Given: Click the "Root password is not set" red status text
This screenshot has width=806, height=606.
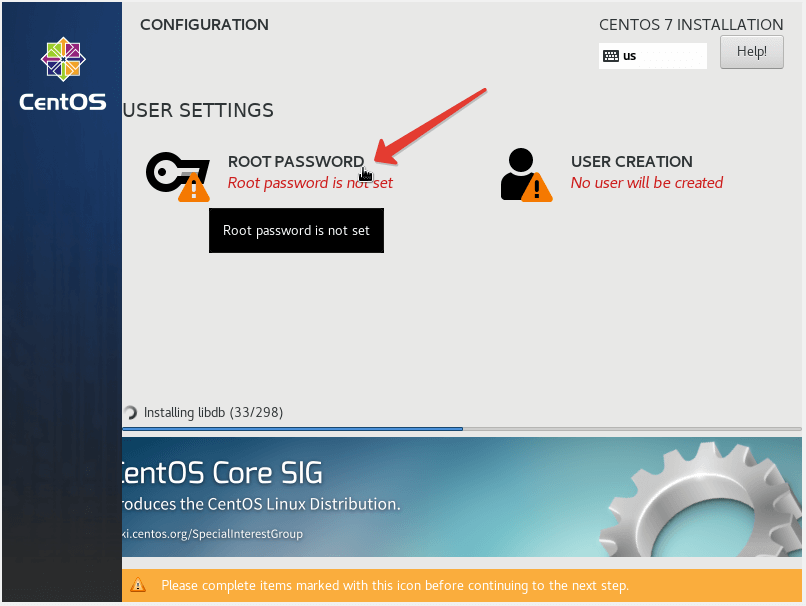Looking at the screenshot, I should [x=310, y=183].
